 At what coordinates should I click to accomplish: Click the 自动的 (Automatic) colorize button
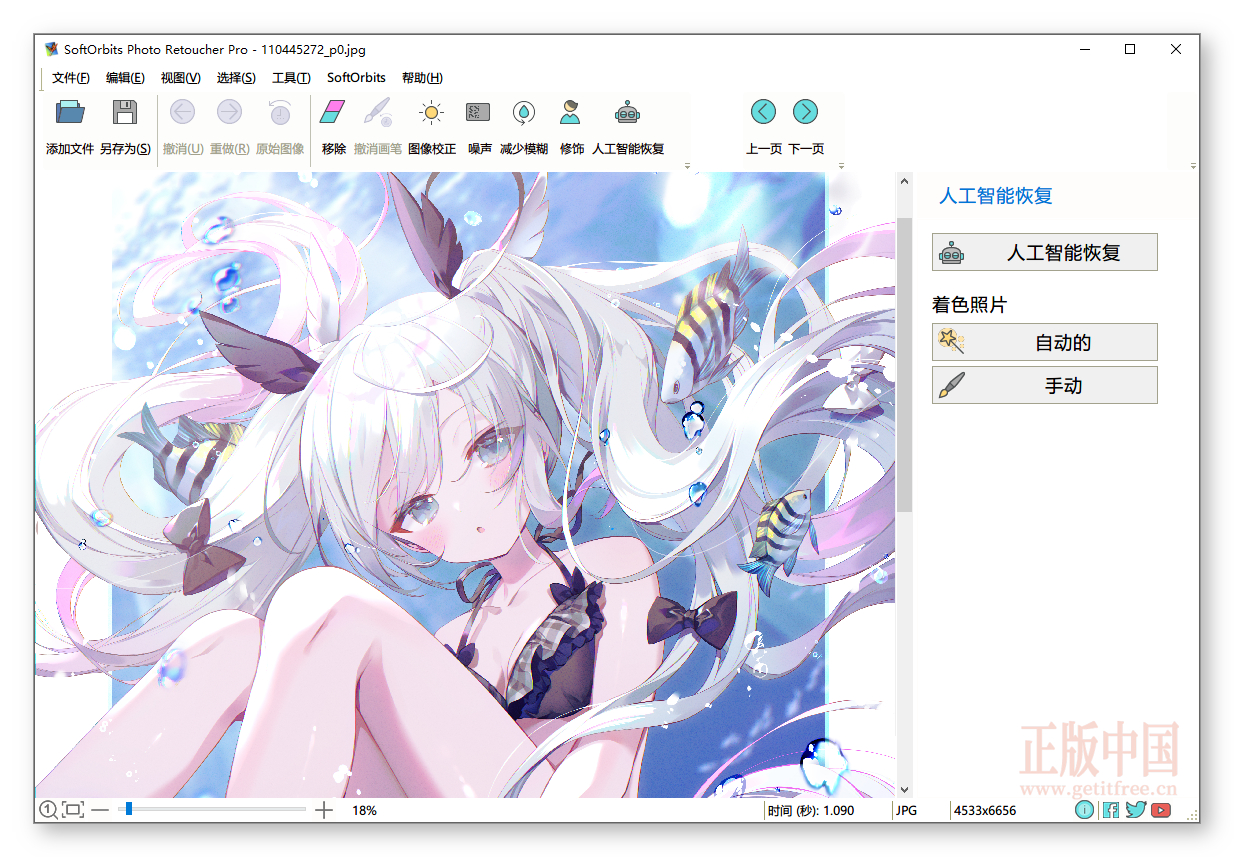pos(1044,342)
